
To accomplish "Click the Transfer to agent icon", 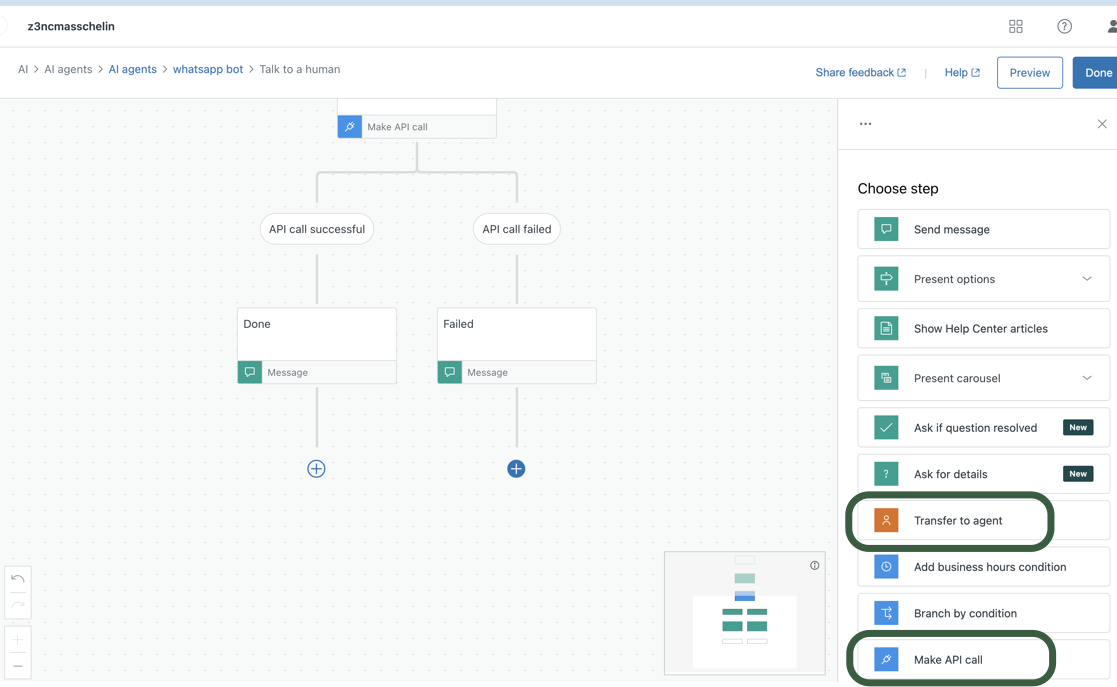I will pos(886,520).
